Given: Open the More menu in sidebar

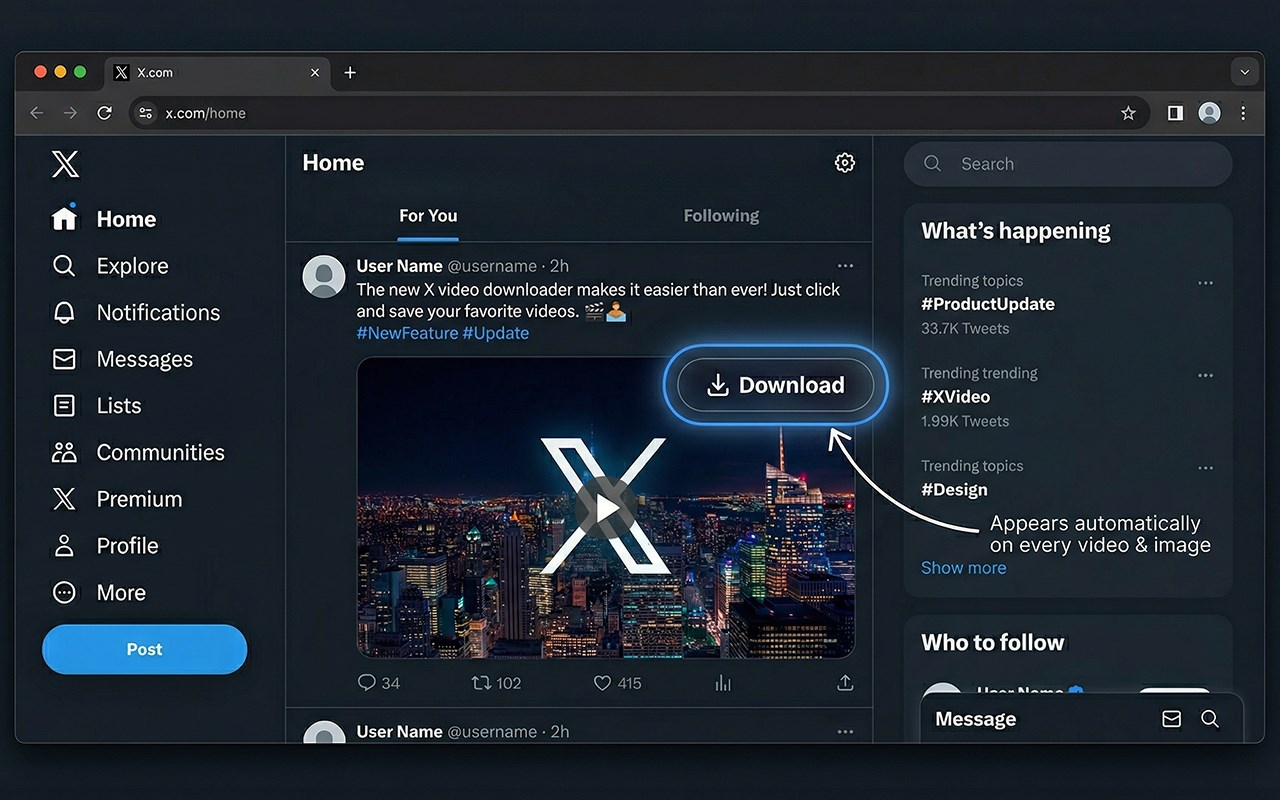Looking at the screenshot, I should point(99,593).
